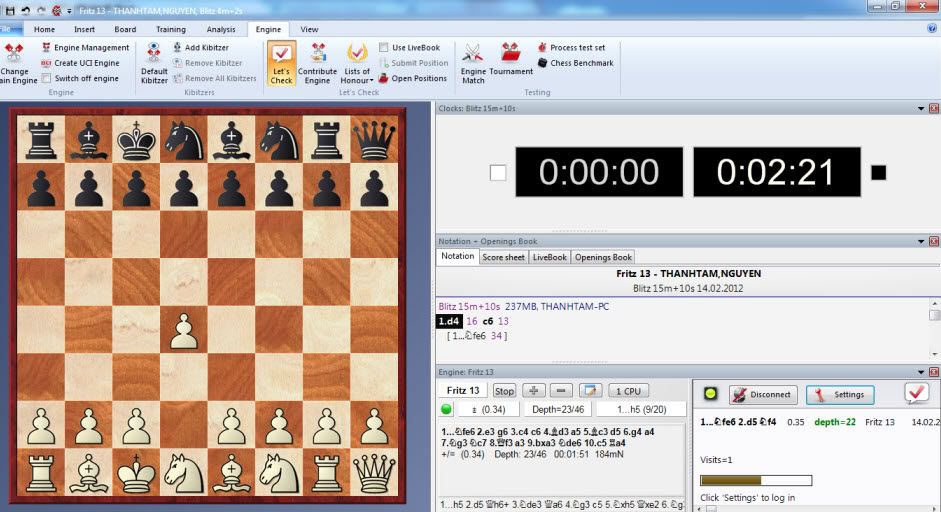Switch to the Training ribbon tab
The height and width of the screenshot is (512, 941).
click(x=171, y=29)
